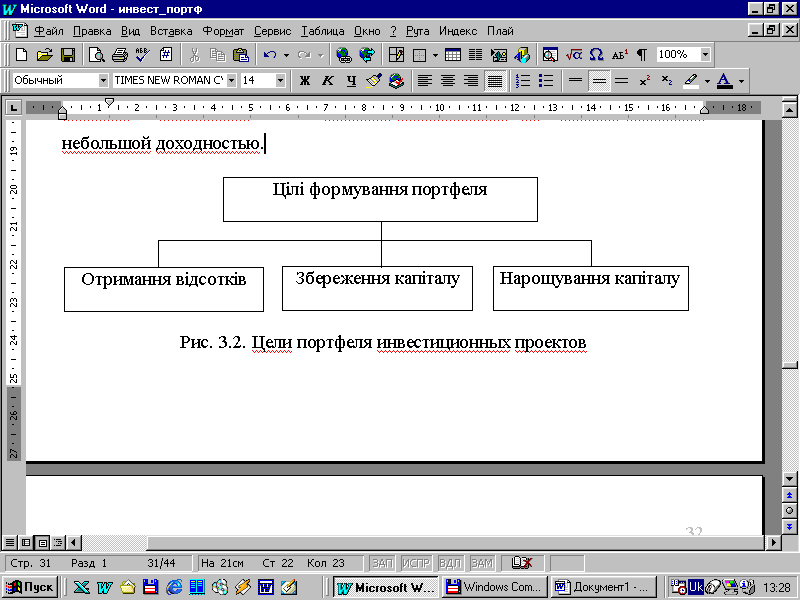Viewport: 800px width, 600px height.
Task: Go to next page with double-arrow button
Action: [x=789, y=527]
